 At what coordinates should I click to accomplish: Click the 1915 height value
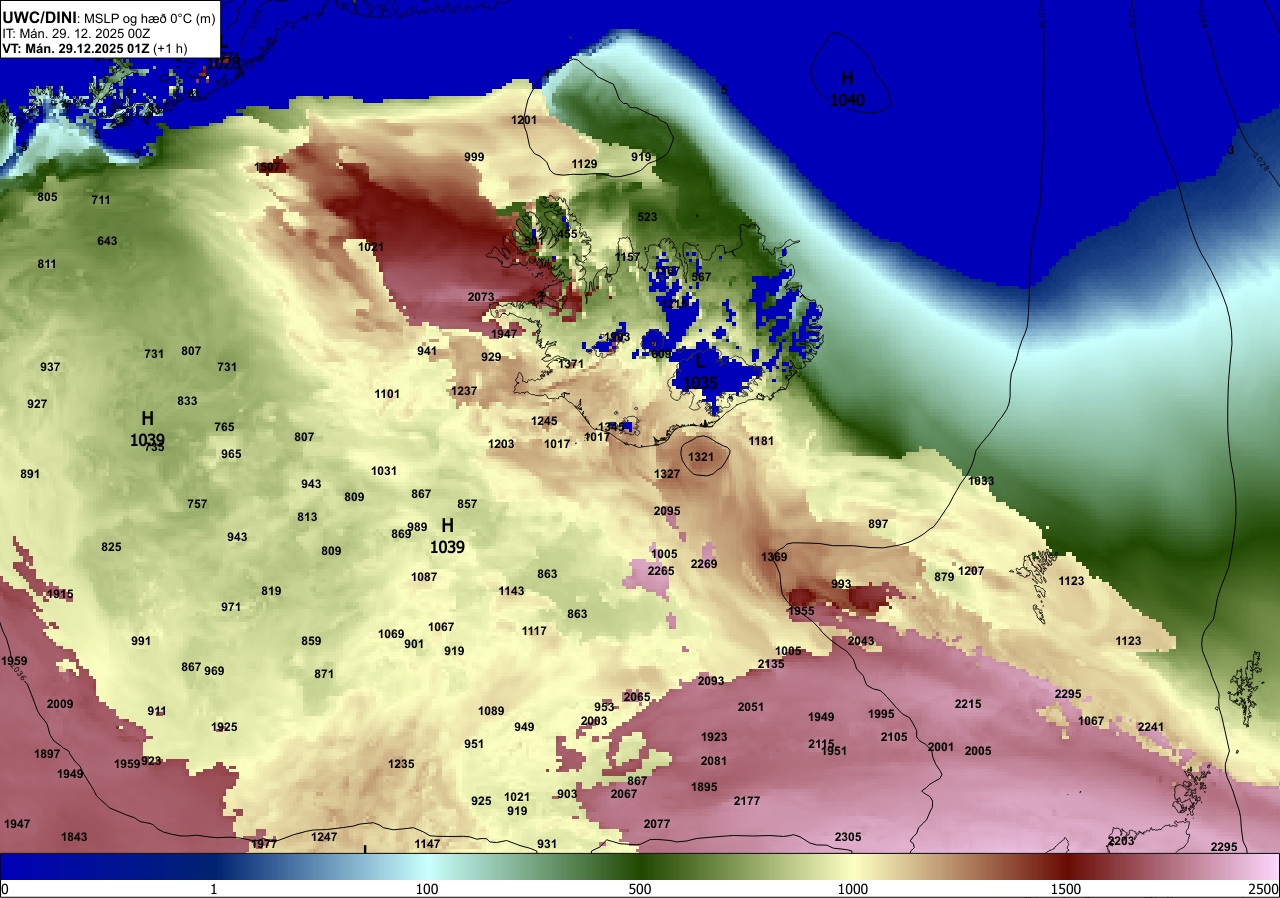click(x=60, y=594)
